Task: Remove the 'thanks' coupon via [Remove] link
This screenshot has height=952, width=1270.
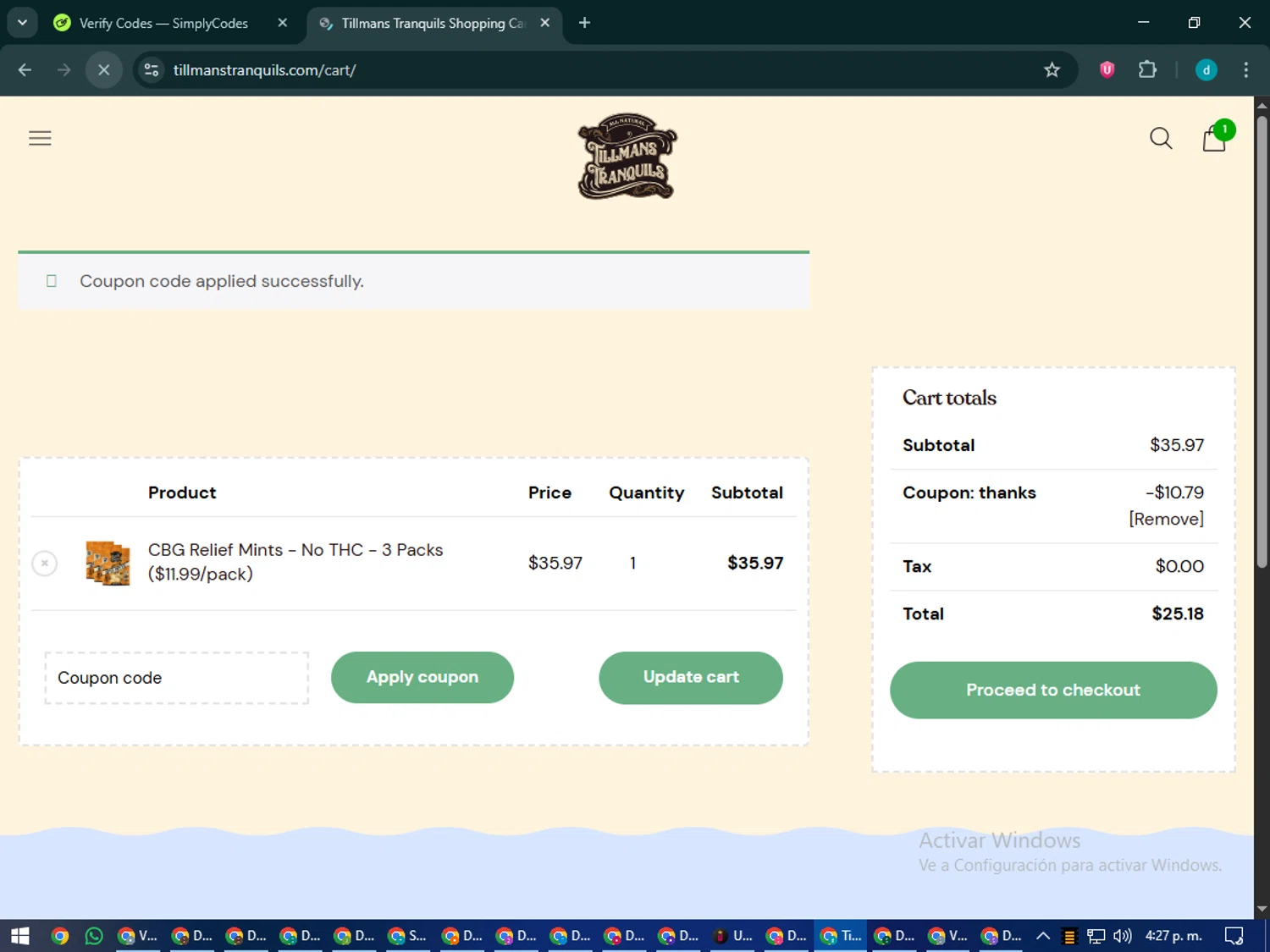Action: click(x=1166, y=519)
